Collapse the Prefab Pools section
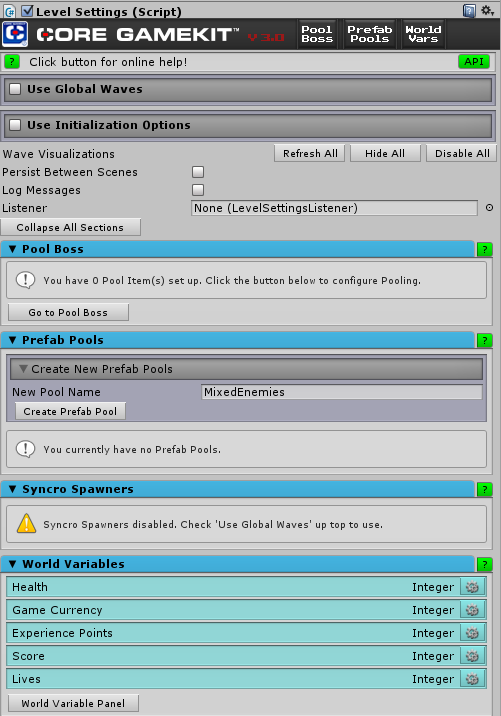 tap(13, 340)
